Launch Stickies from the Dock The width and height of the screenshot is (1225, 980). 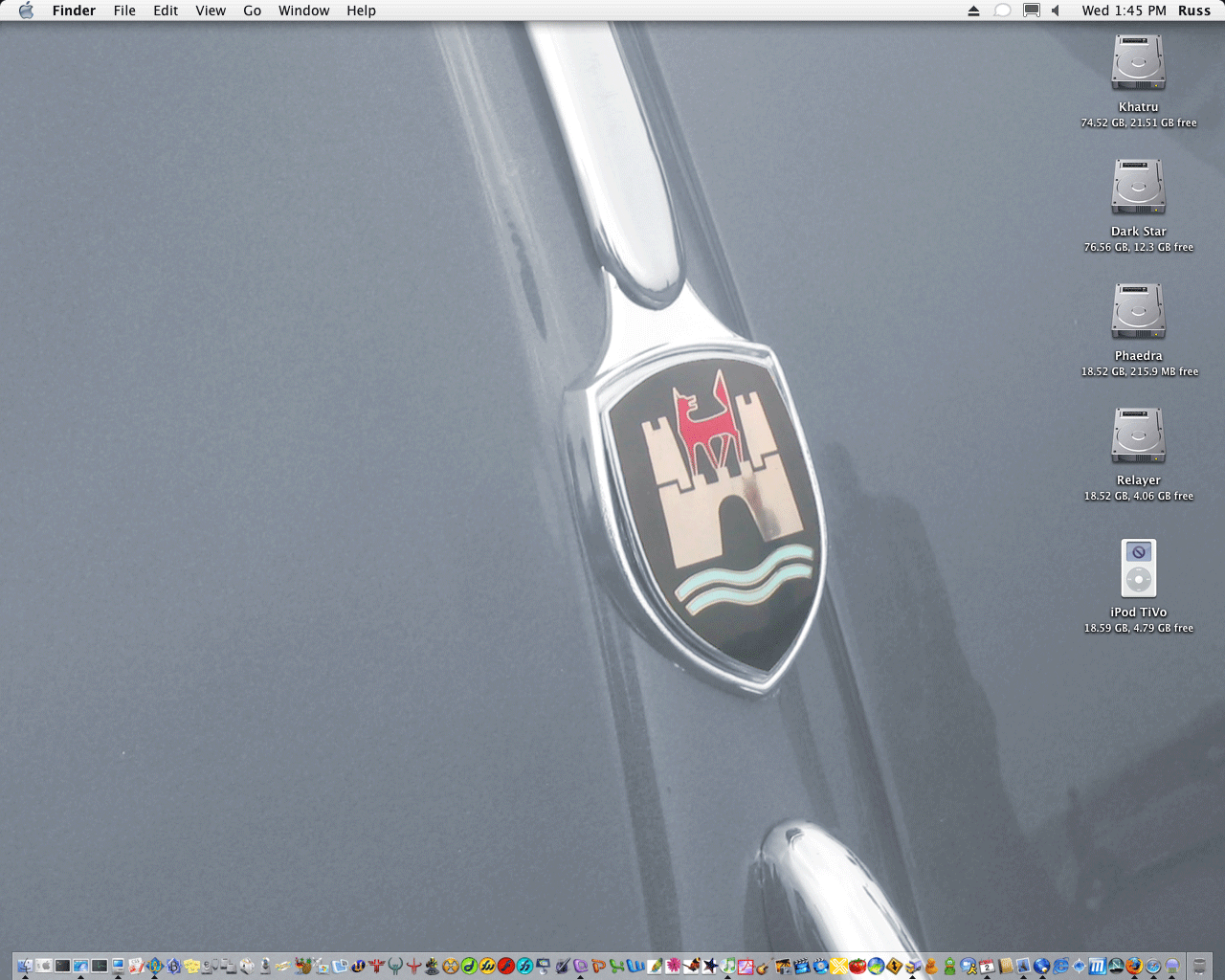coord(191,966)
